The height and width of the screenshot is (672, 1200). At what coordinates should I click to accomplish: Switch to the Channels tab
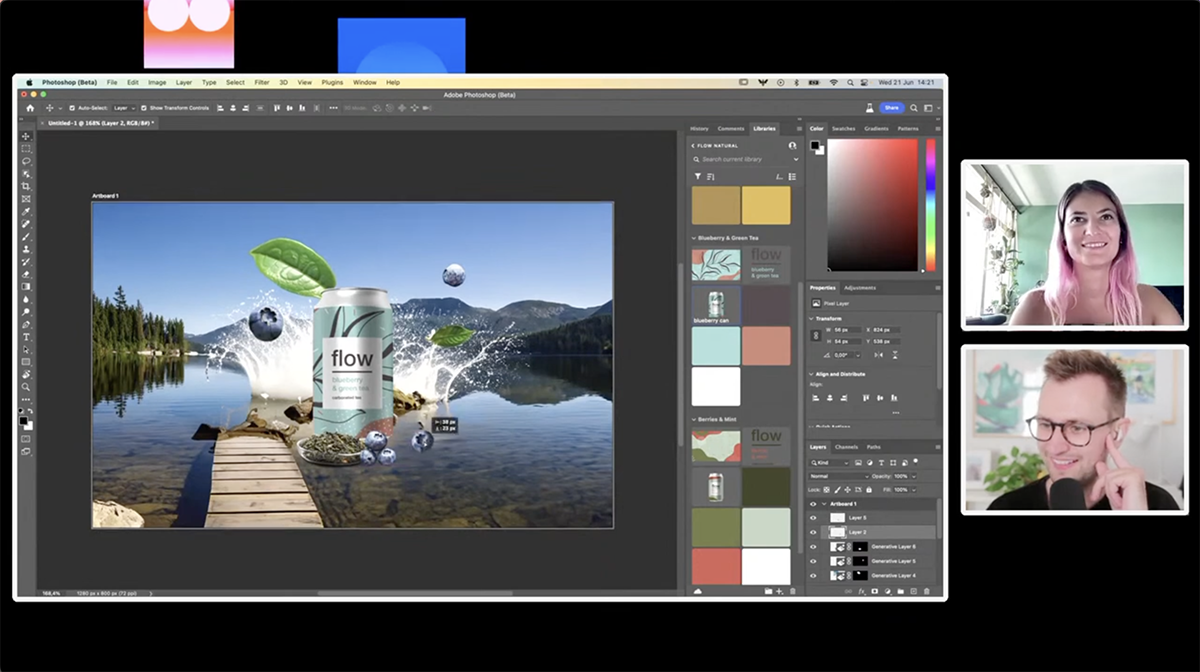pyautogui.click(x=846, y=447)
